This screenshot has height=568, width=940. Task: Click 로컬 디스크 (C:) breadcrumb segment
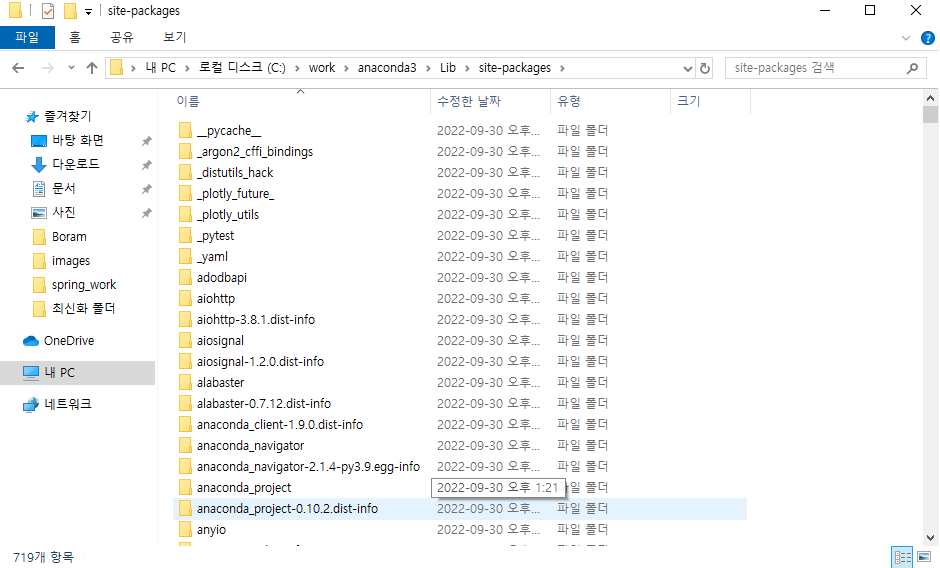(x=242, y=68)
